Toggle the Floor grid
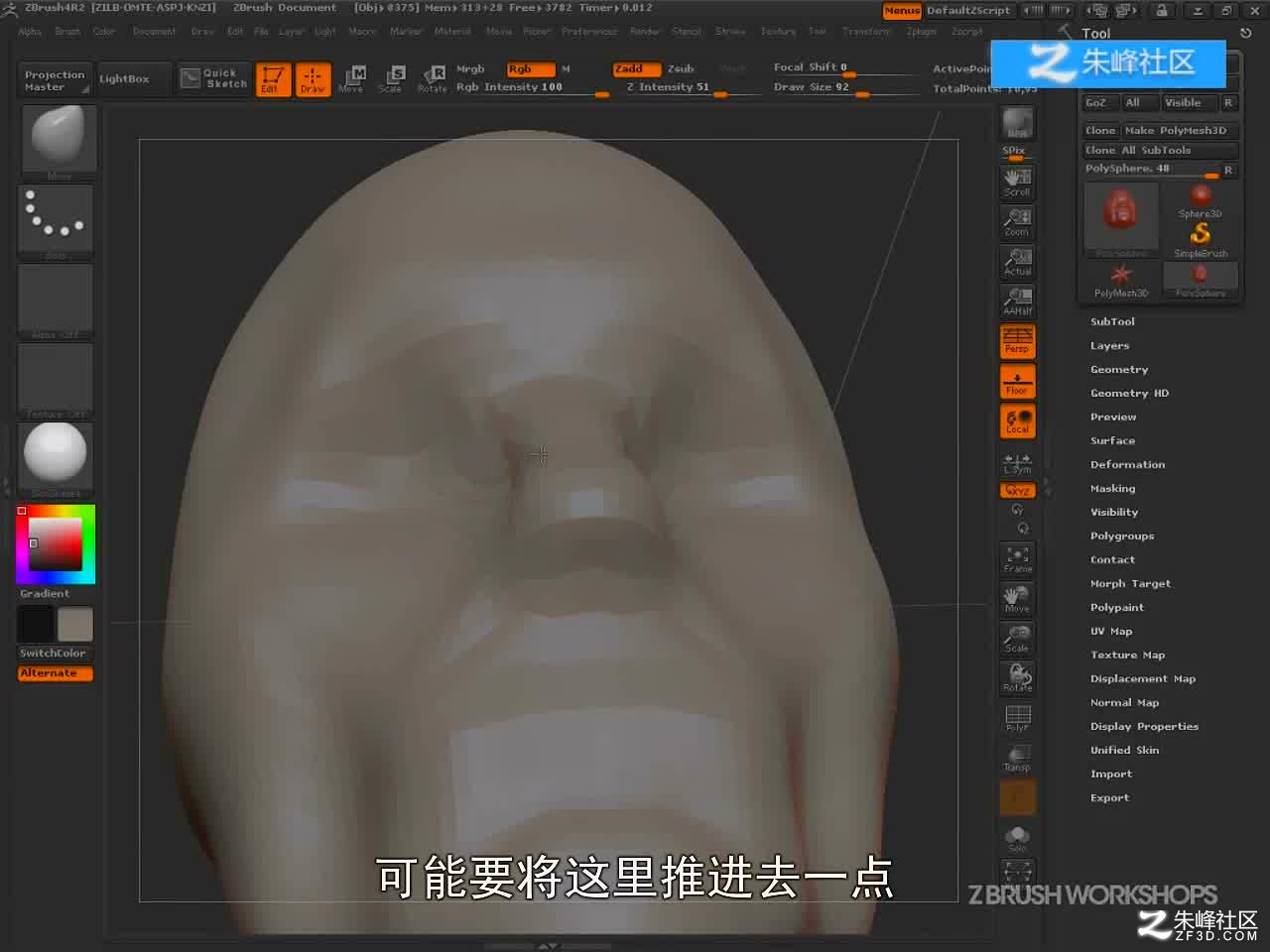1270x952 pixels. [x=1017, y=381]
